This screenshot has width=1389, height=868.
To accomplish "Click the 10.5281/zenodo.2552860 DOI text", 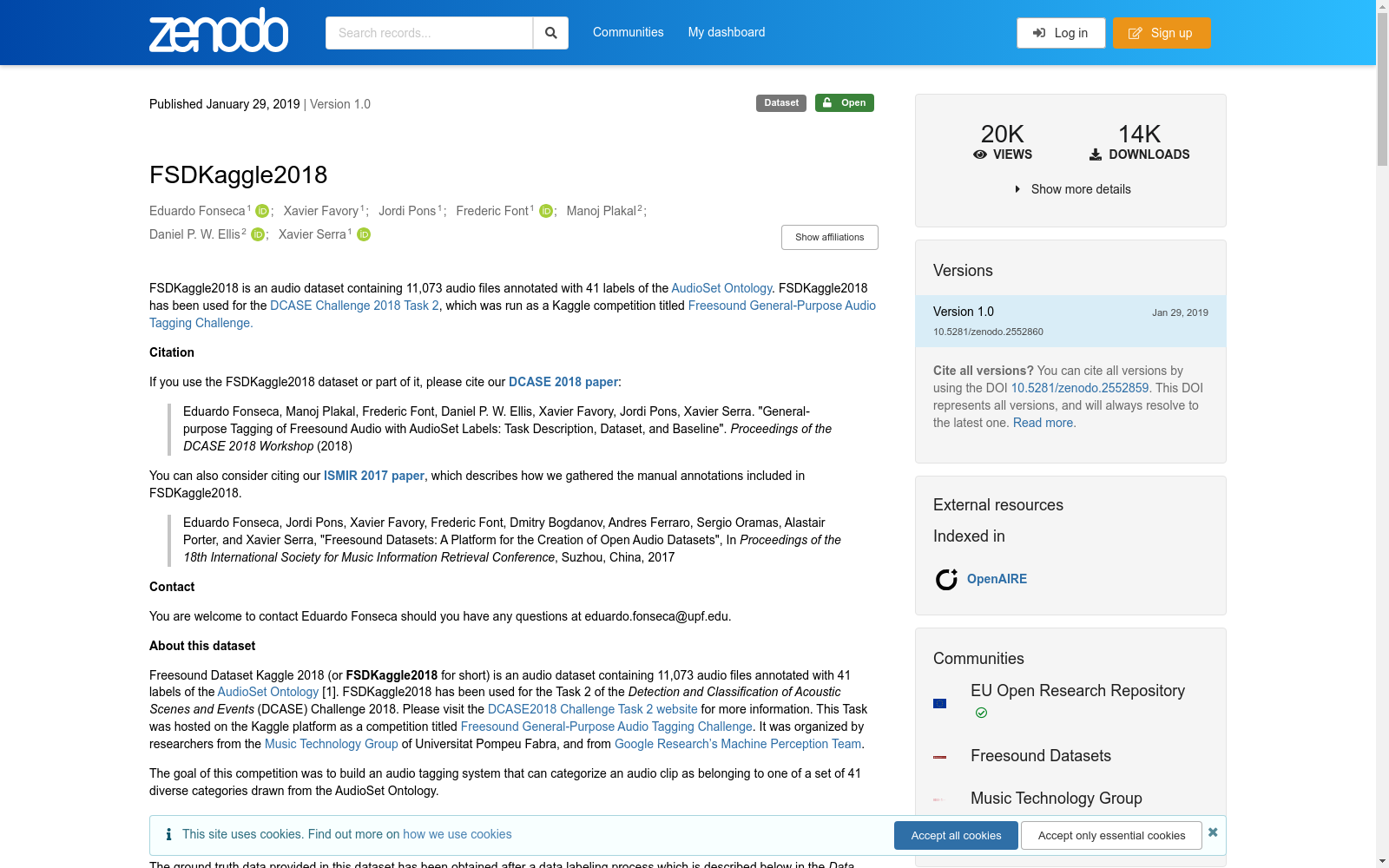I will [x=988, y=332].
